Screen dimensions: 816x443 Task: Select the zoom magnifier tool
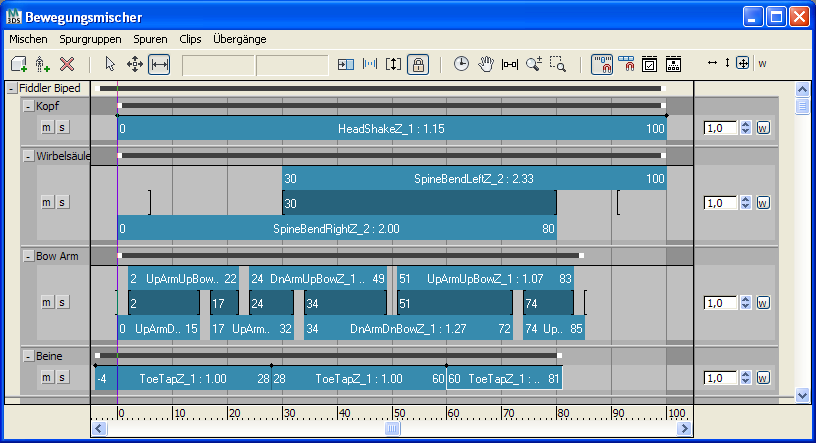click(533, 65)
